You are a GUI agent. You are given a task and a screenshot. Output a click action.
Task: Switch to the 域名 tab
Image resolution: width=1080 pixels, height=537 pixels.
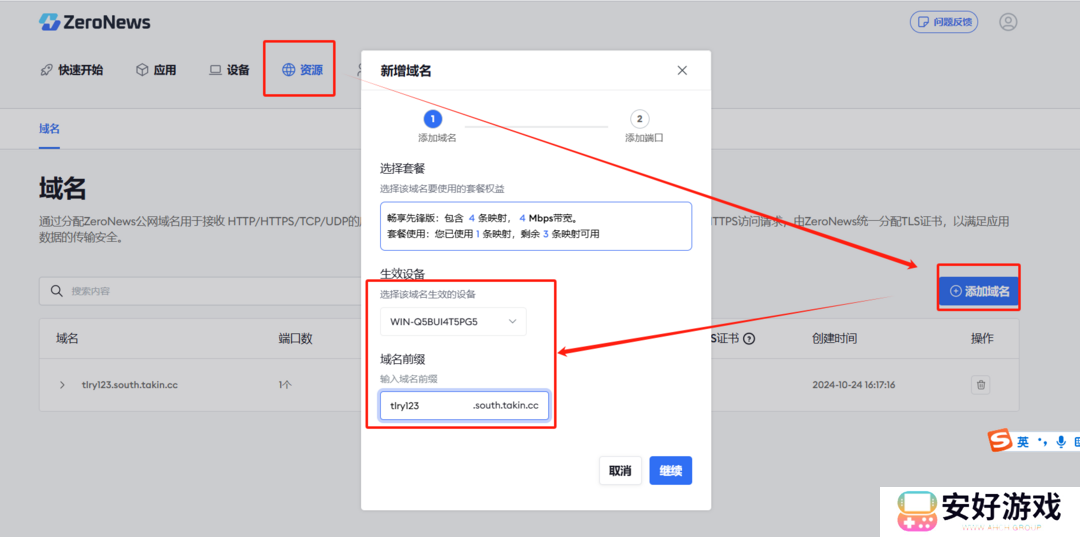(49, 129)
